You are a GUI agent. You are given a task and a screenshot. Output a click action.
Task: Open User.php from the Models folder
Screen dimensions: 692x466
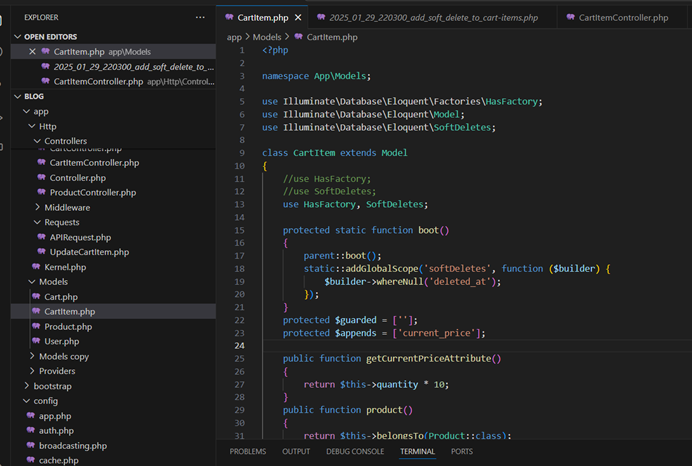[61, 341]
